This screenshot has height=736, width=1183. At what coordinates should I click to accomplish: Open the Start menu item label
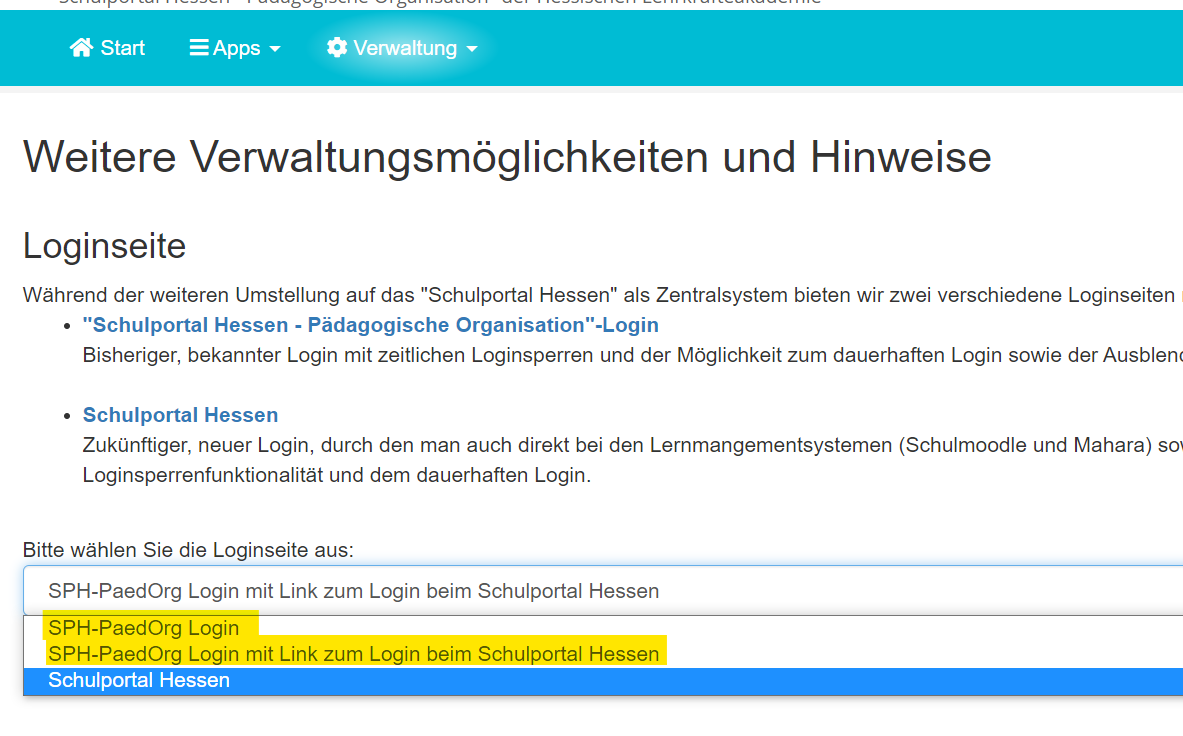123,48
